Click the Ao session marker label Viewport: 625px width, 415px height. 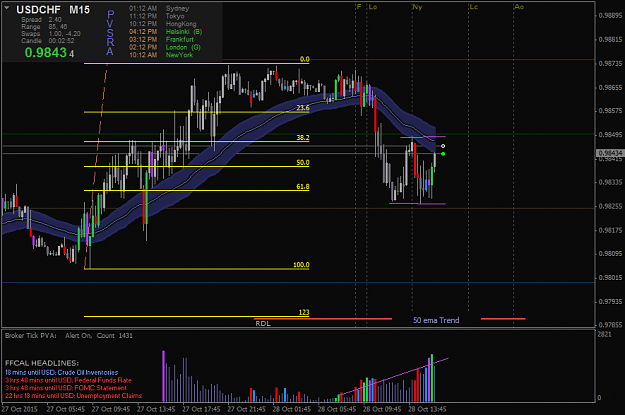pyautogui.click(x=519, y=7)
